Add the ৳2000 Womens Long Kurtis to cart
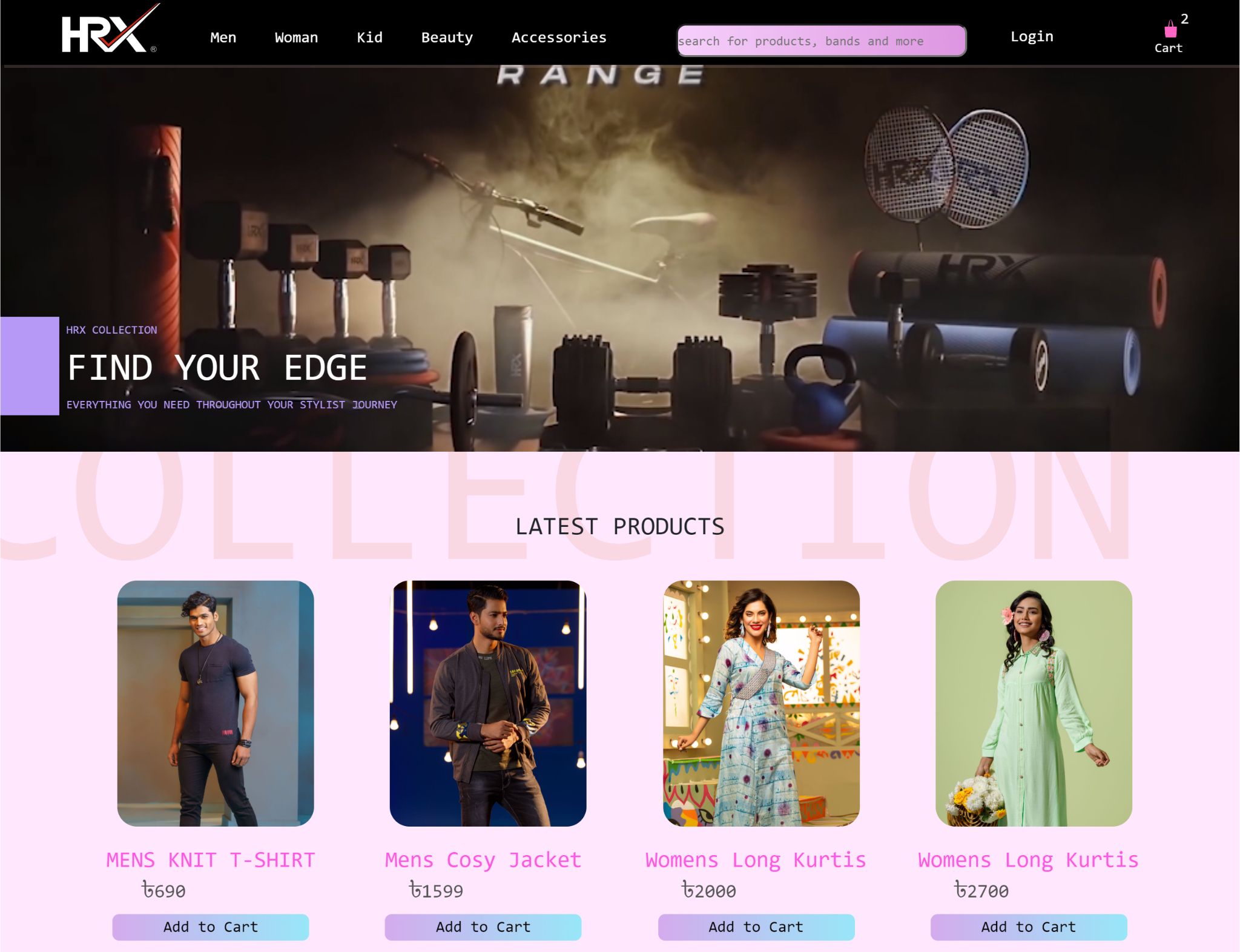 [x=756, y=927]
